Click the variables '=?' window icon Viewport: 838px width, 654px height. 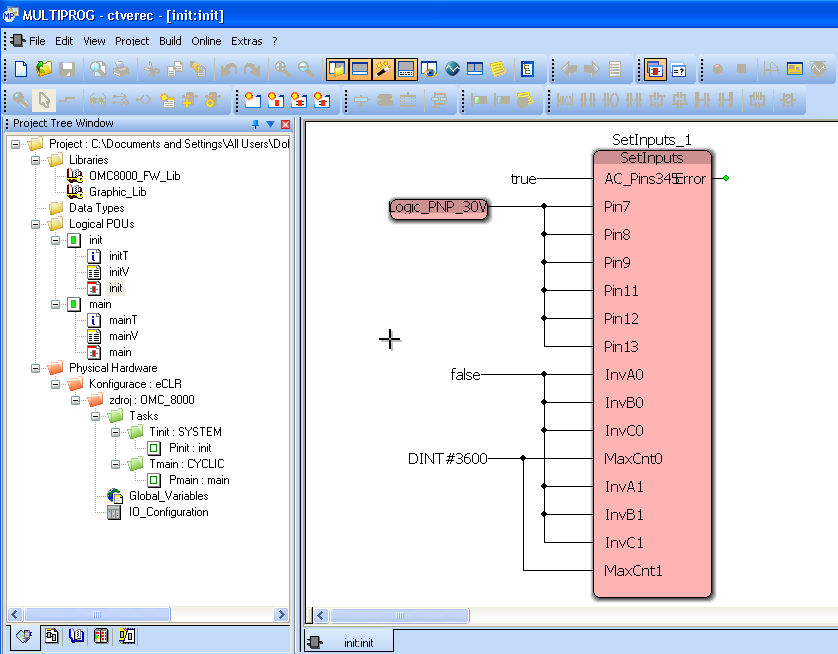pos(679,69)
